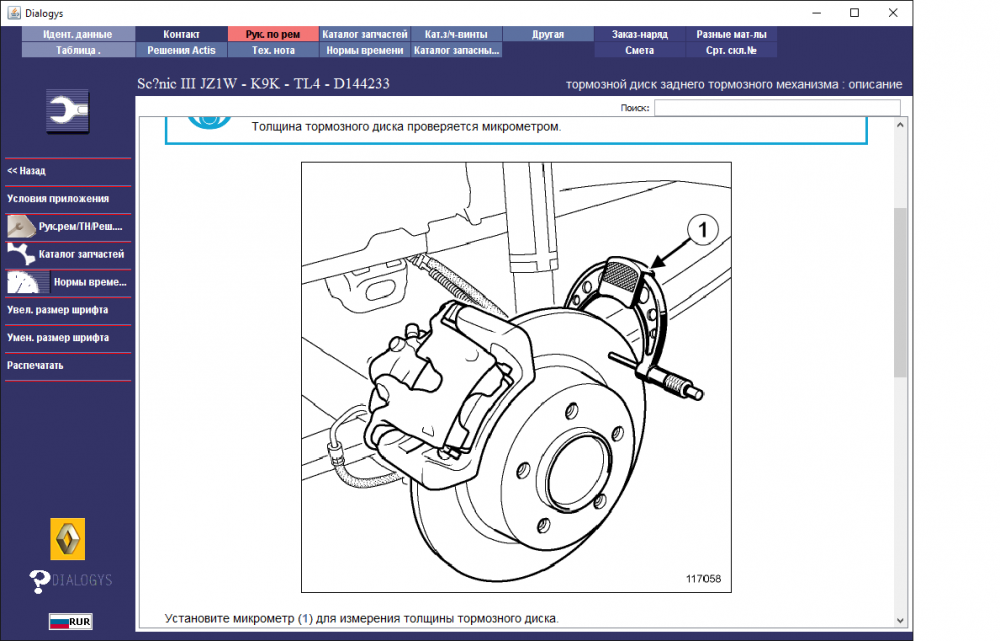This screenshot has height=641, width=1000.
Task: Click the Нормы времени gauge icon
Action: click(28, 282)
